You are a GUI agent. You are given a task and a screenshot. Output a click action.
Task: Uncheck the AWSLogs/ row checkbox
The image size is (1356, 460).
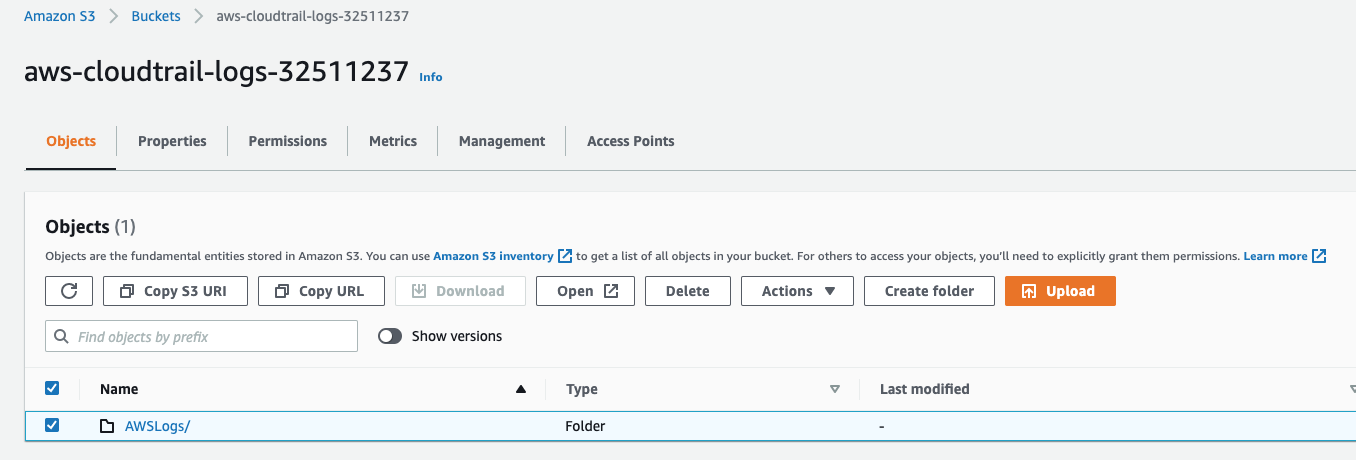click(x=53, y=425)
